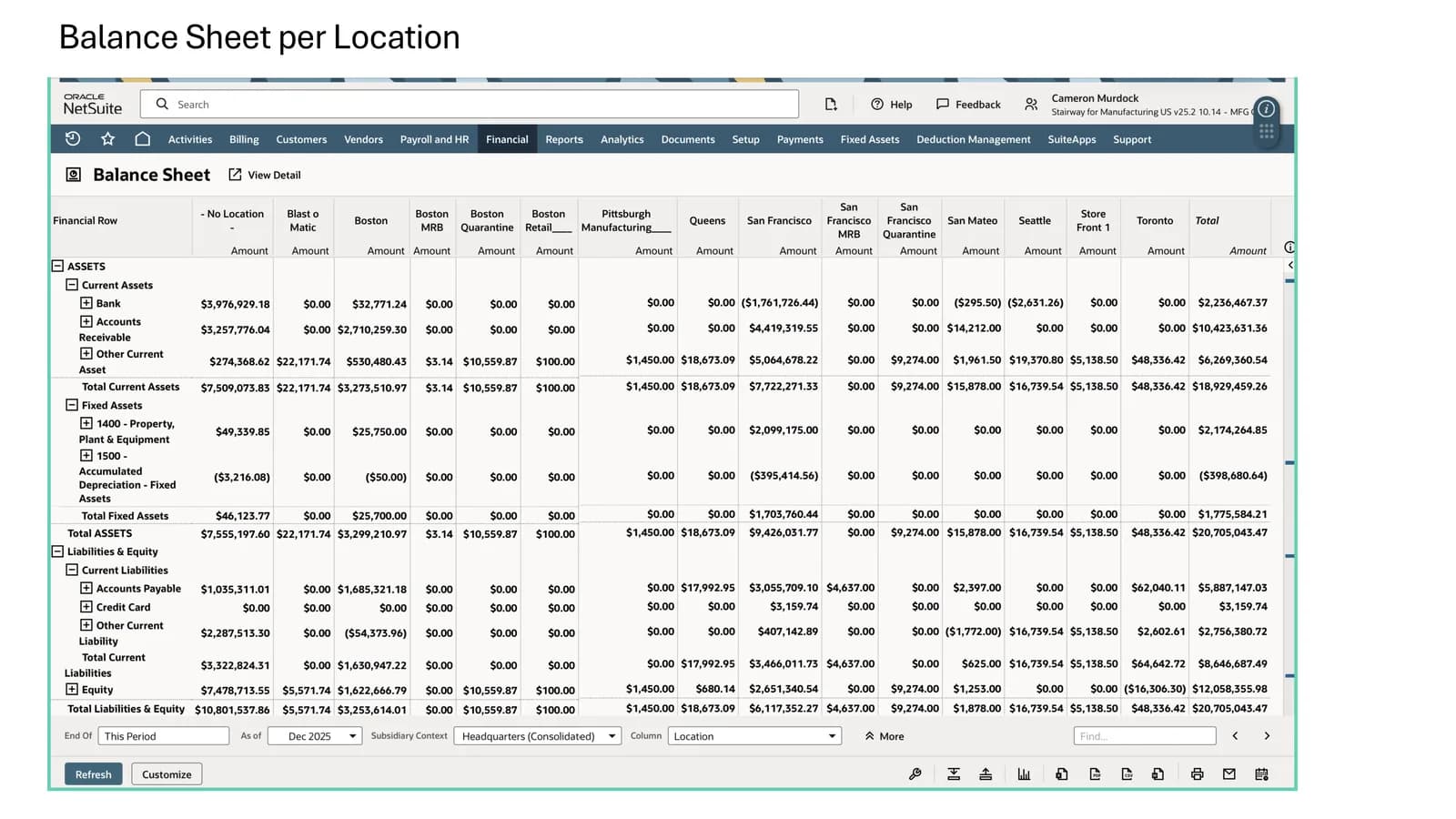Collapse the Liabilities & Equity section
Screen dimensions: 1456x819
(57, 551)
